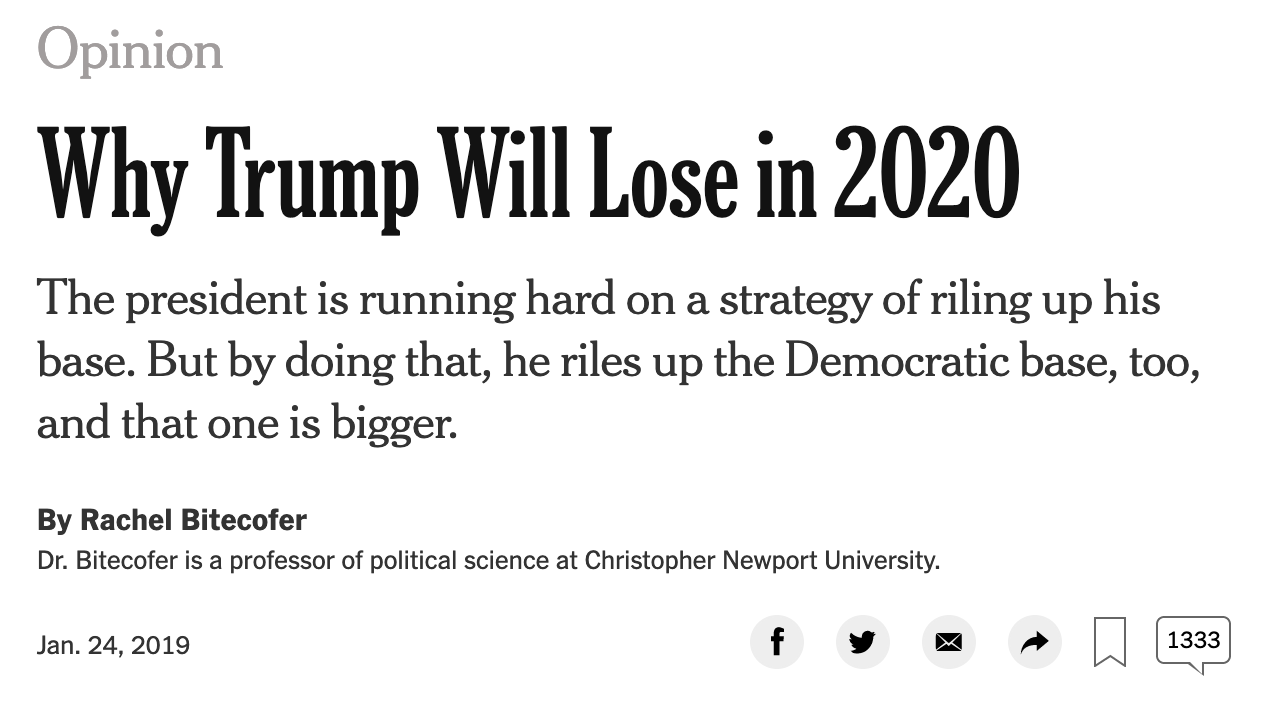Navigate to Opinion from the section label
The image size is (1276, 720).
[x=130, y=48]
